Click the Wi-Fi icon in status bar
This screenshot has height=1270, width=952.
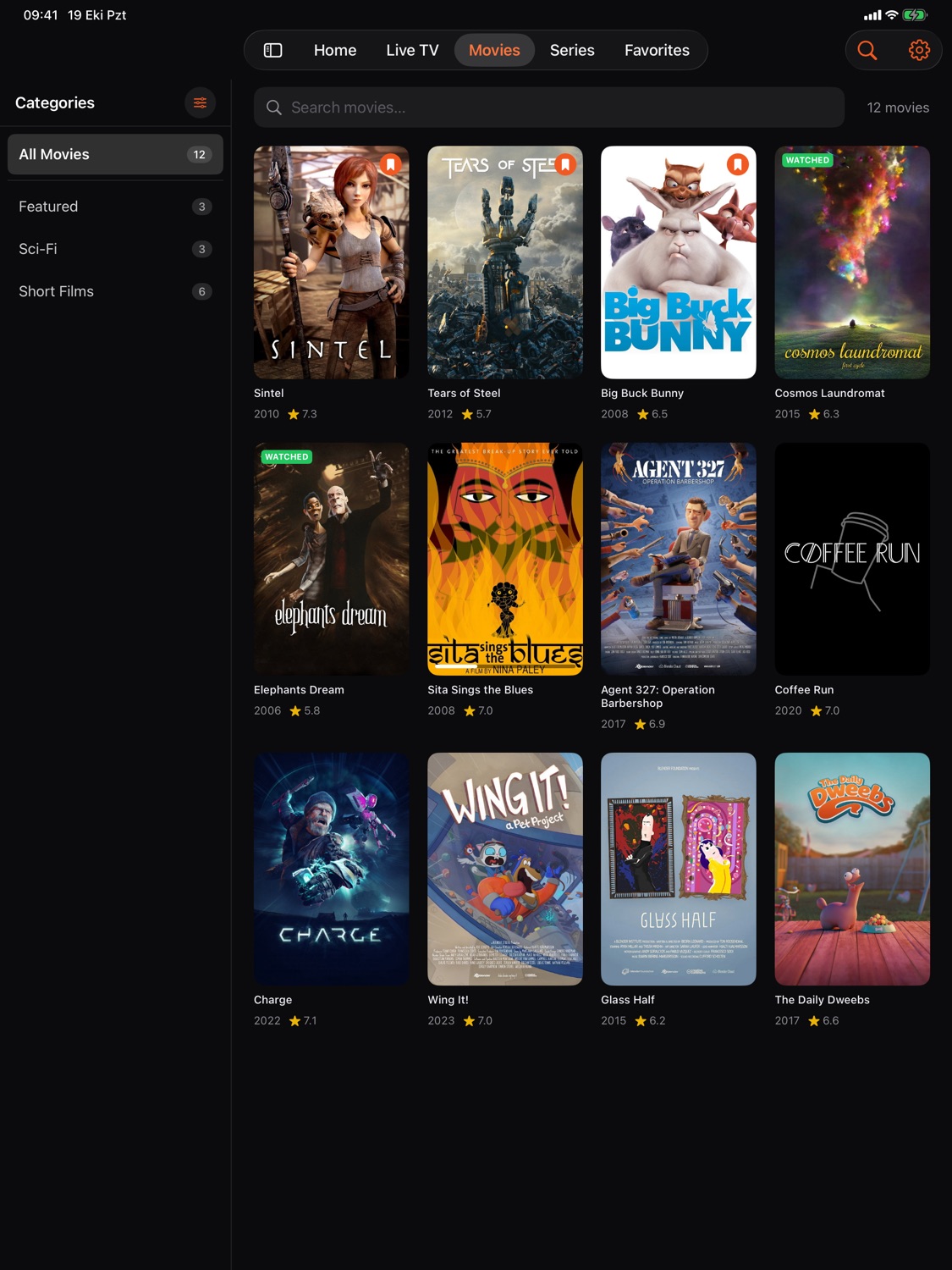tap(891, 15)
